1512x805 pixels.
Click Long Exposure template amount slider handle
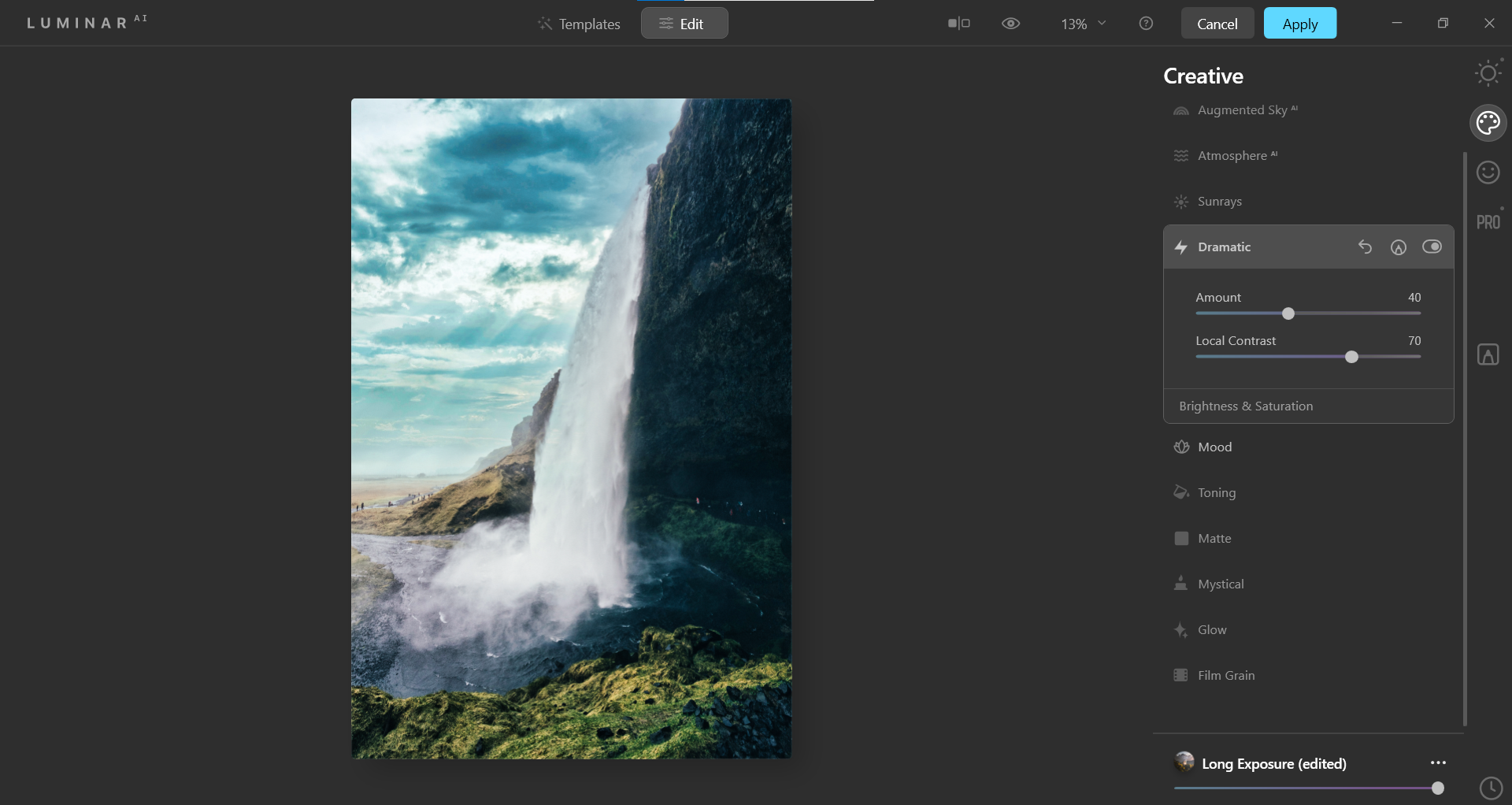1437,788
